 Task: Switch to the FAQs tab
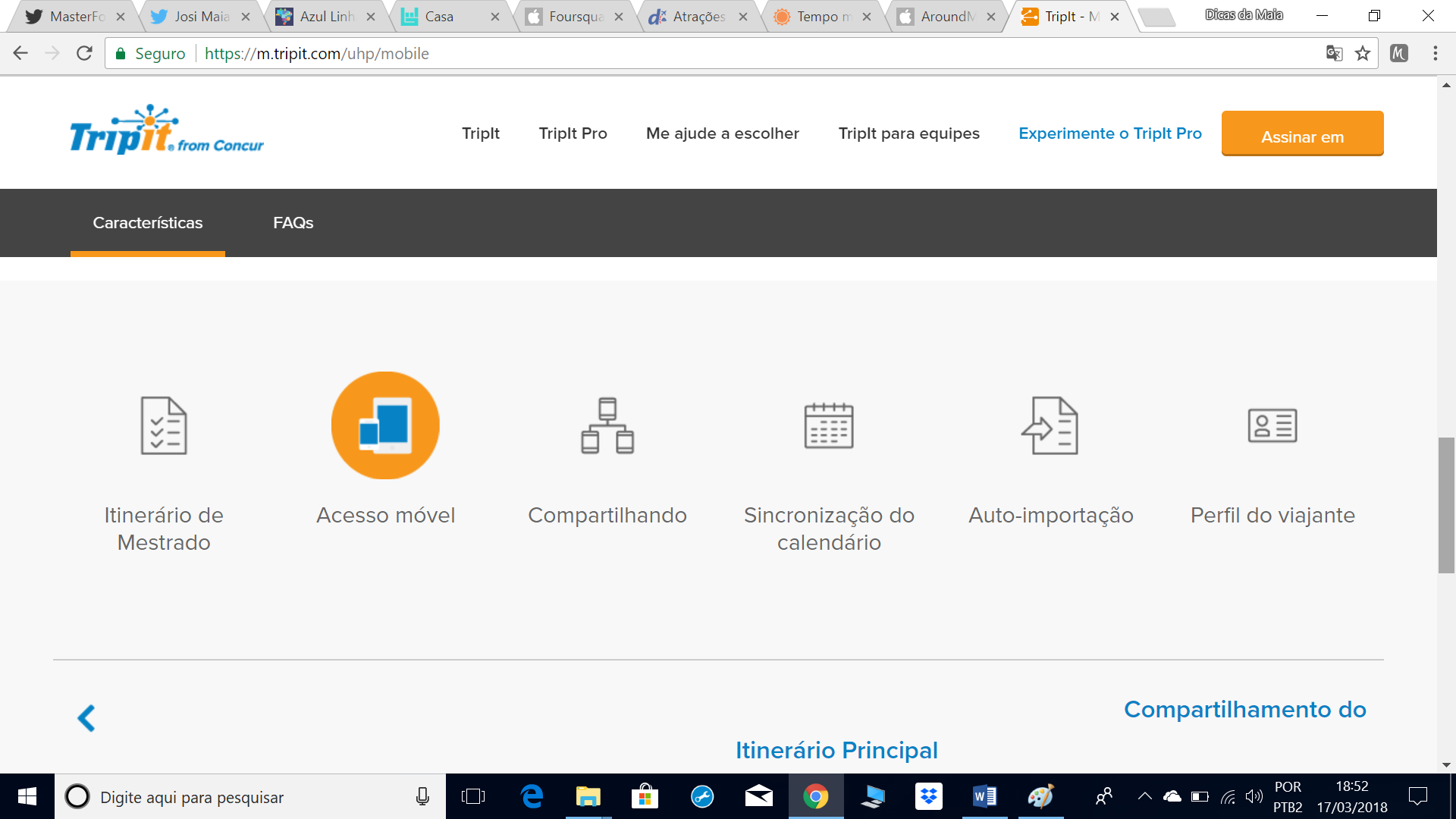click(293, 223)
